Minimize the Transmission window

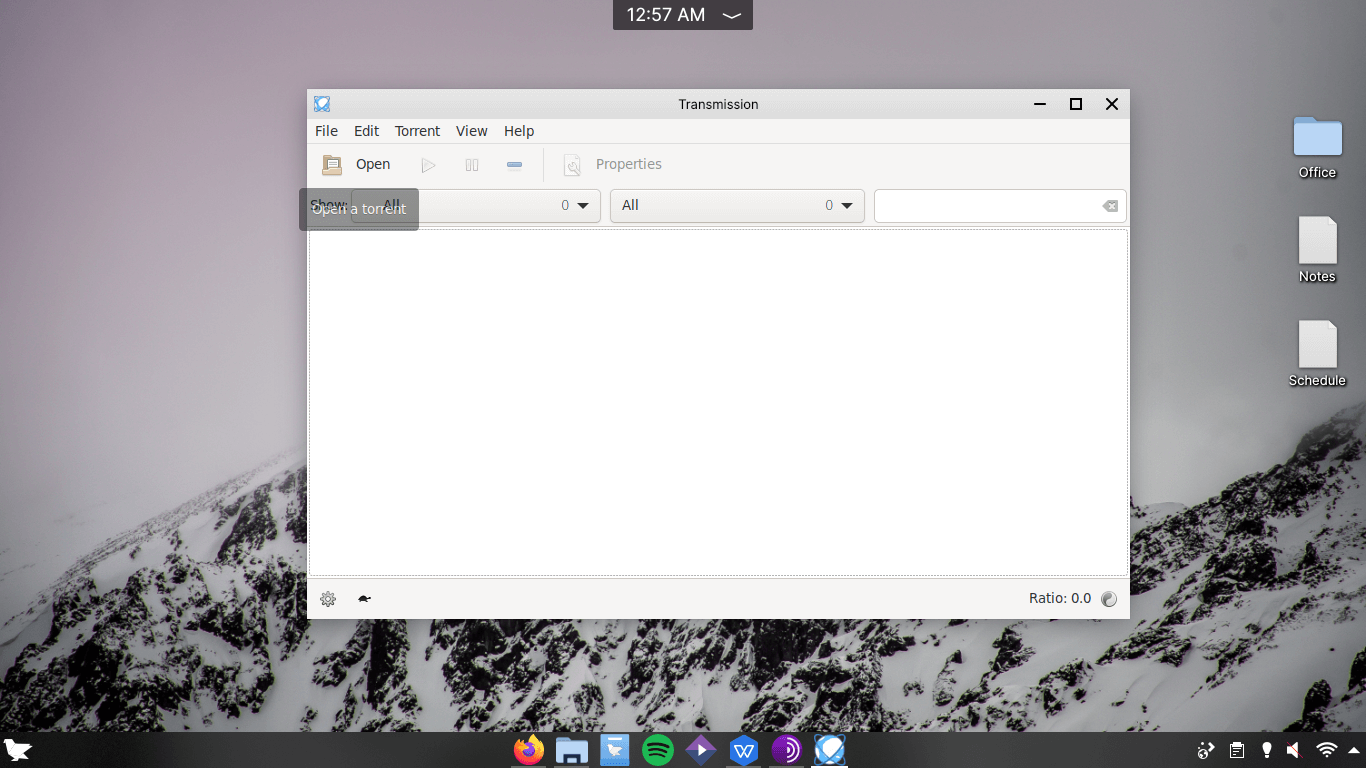click(x=1040, y=104)
